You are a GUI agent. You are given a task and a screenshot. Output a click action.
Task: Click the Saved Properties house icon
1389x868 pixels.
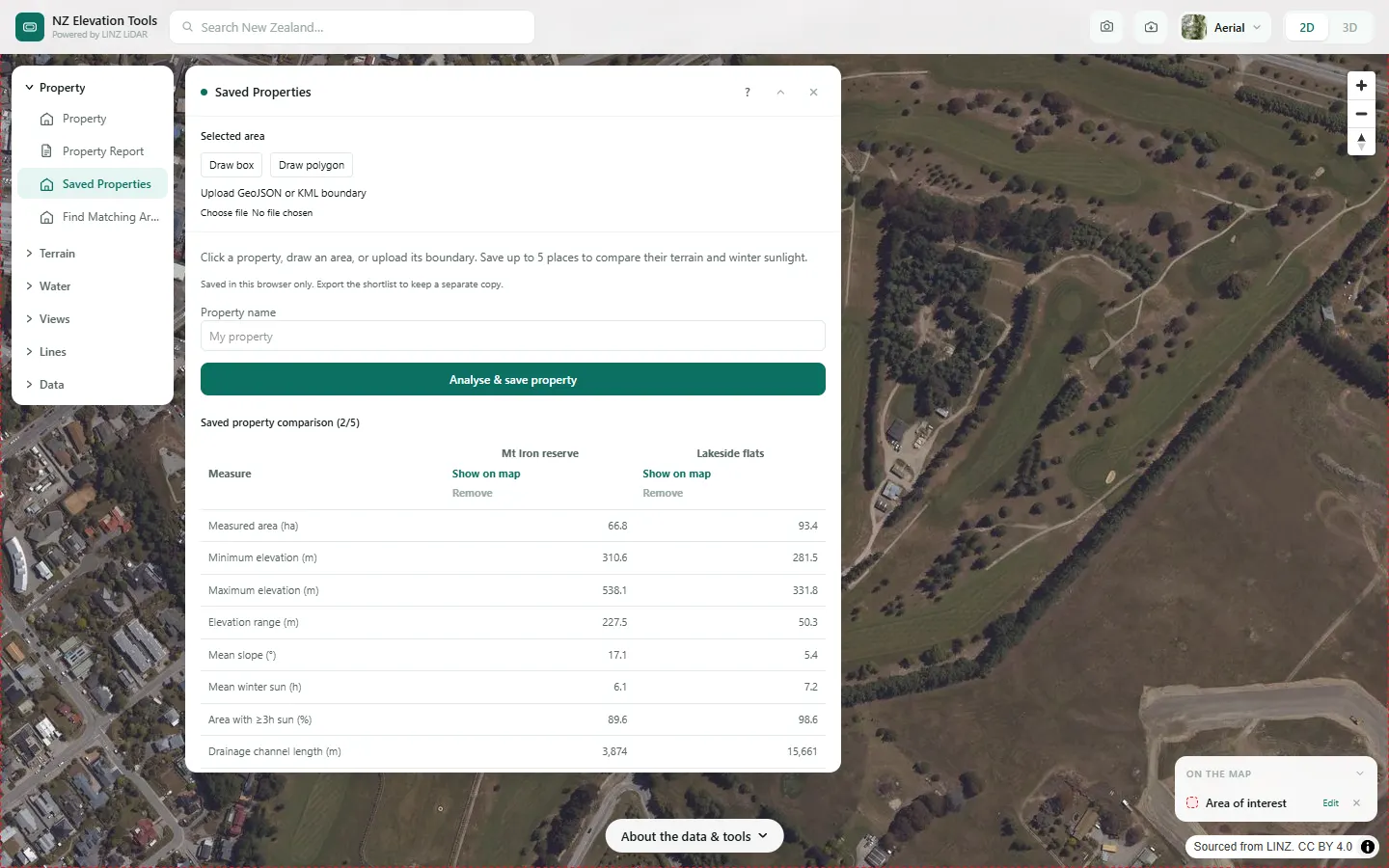click(x=46, y=184)
